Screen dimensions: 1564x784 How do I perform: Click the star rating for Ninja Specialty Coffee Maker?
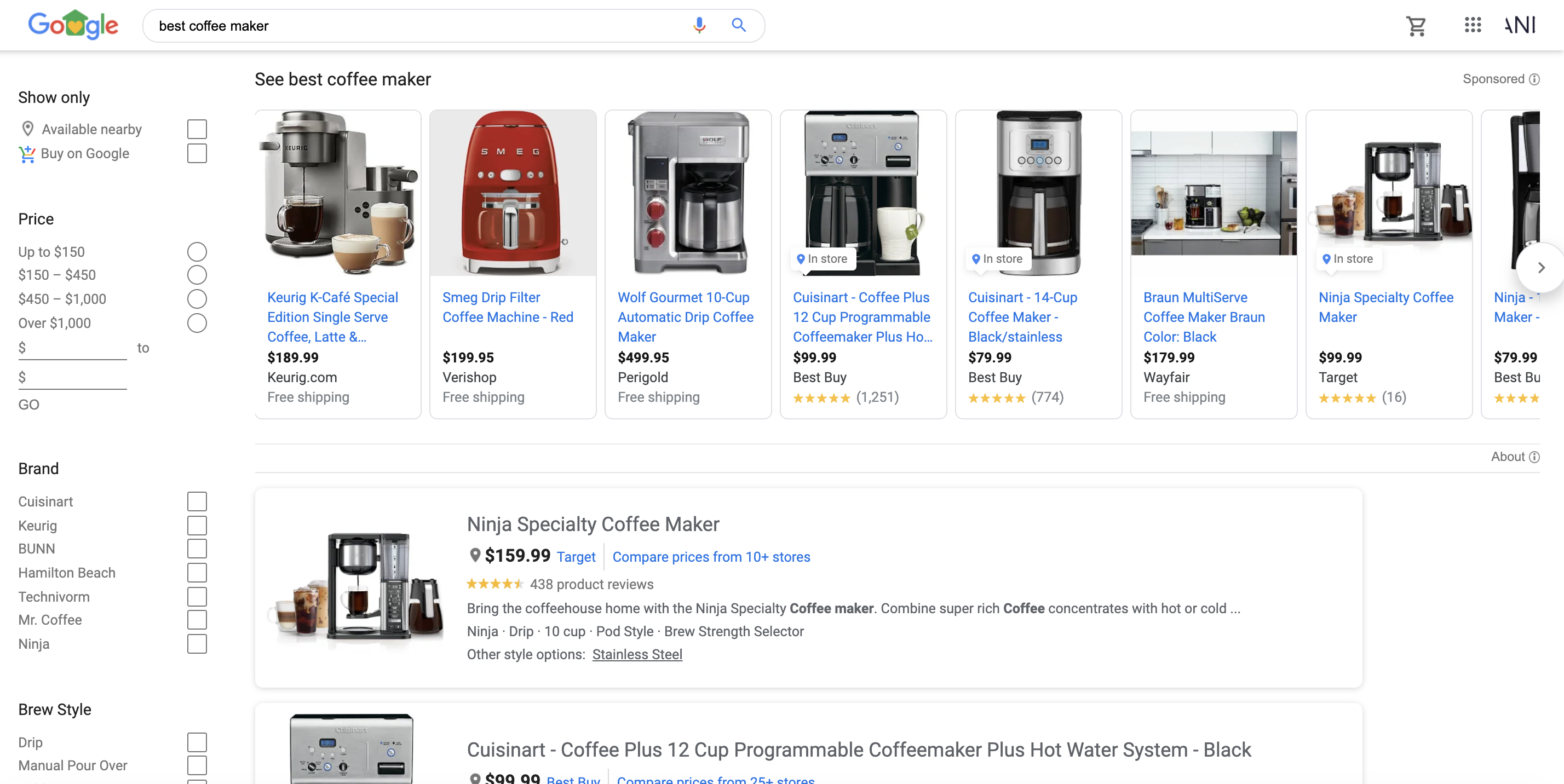[x=495, y=584]
